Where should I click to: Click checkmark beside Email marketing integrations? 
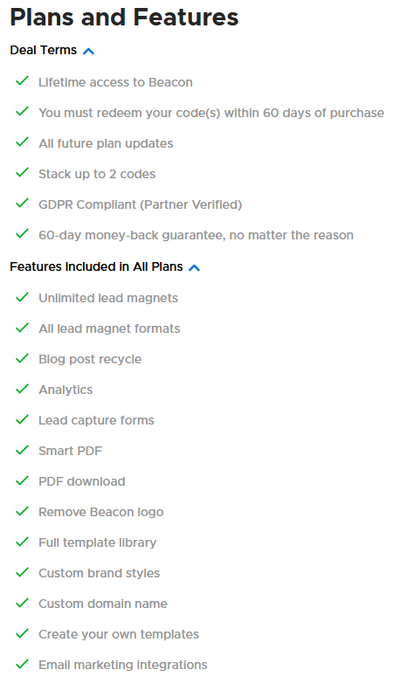[x=22, y=664]
